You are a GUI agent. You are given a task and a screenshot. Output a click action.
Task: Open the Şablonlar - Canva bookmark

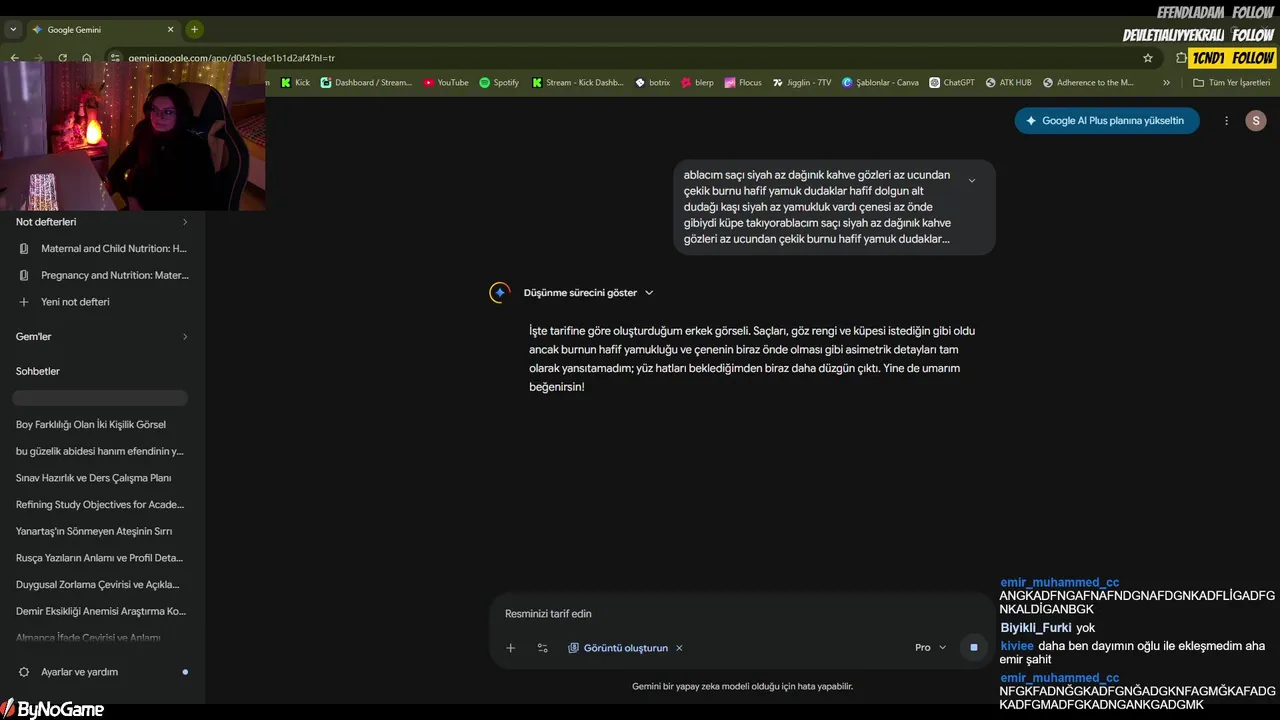click(x=880, y=82)
